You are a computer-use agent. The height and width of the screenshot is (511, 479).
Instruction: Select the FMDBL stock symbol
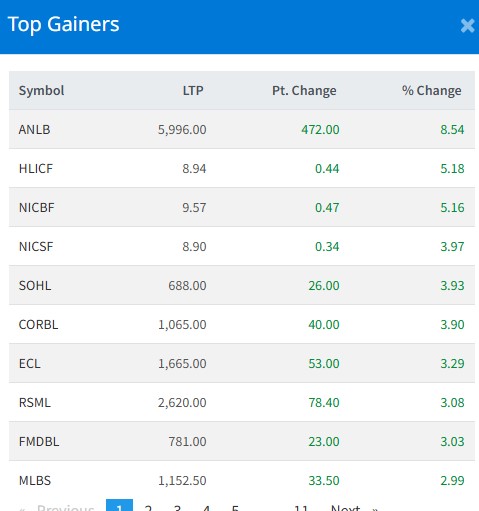click(x=39, y=441)
